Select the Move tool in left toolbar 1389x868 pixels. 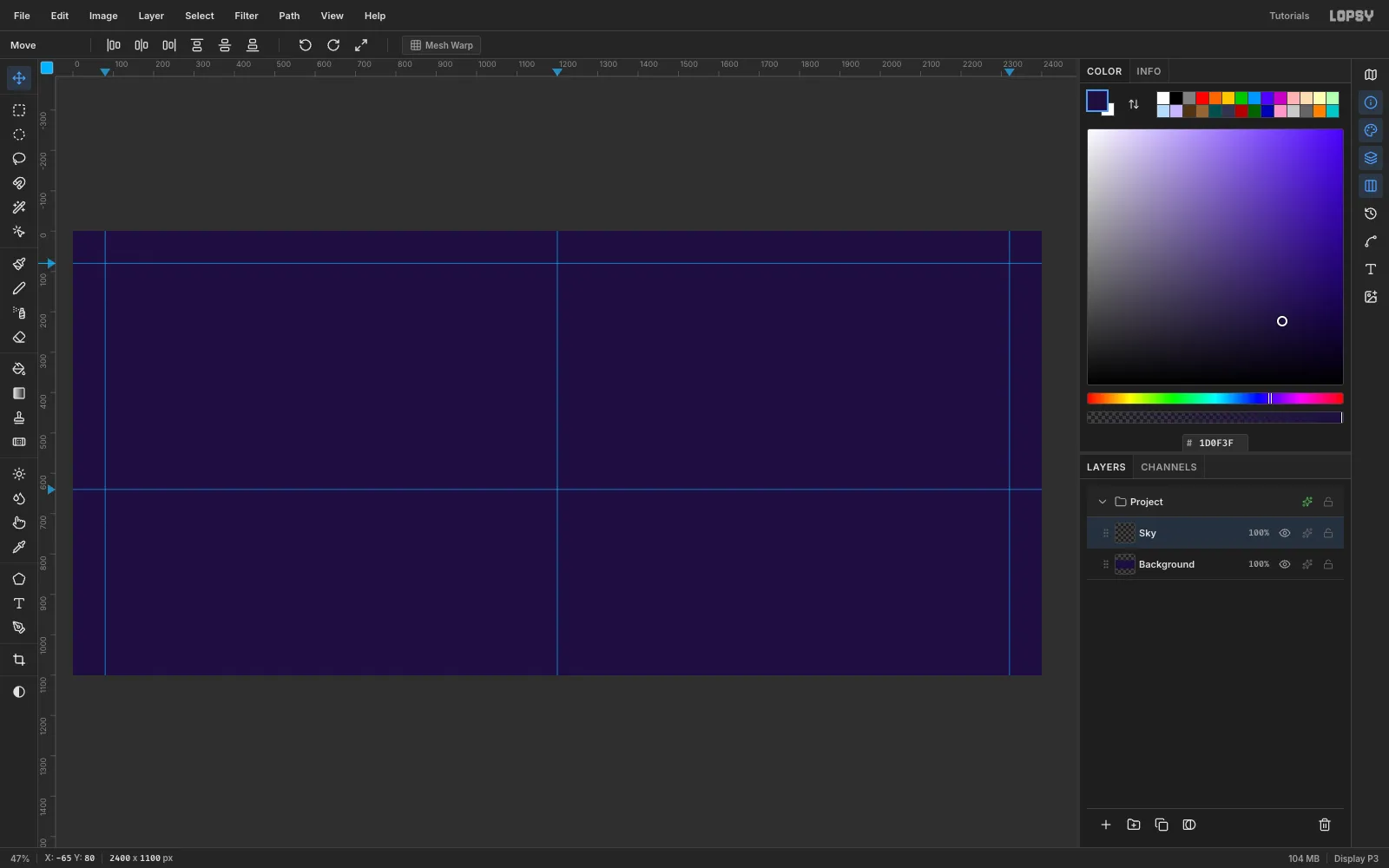[x=19, y=78]
